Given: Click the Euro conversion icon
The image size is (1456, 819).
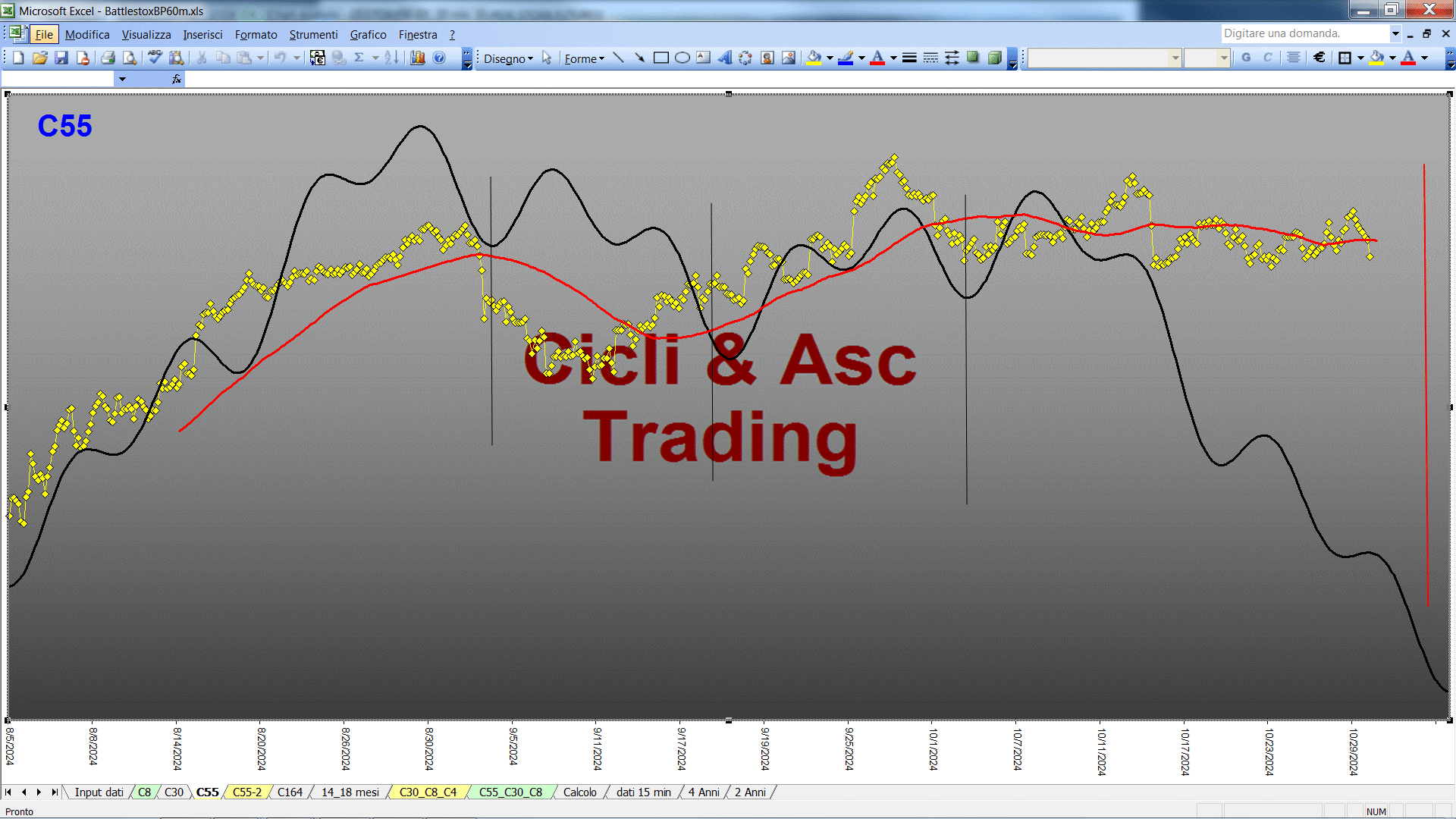Looking at the screenshot, I should [318, 58].
